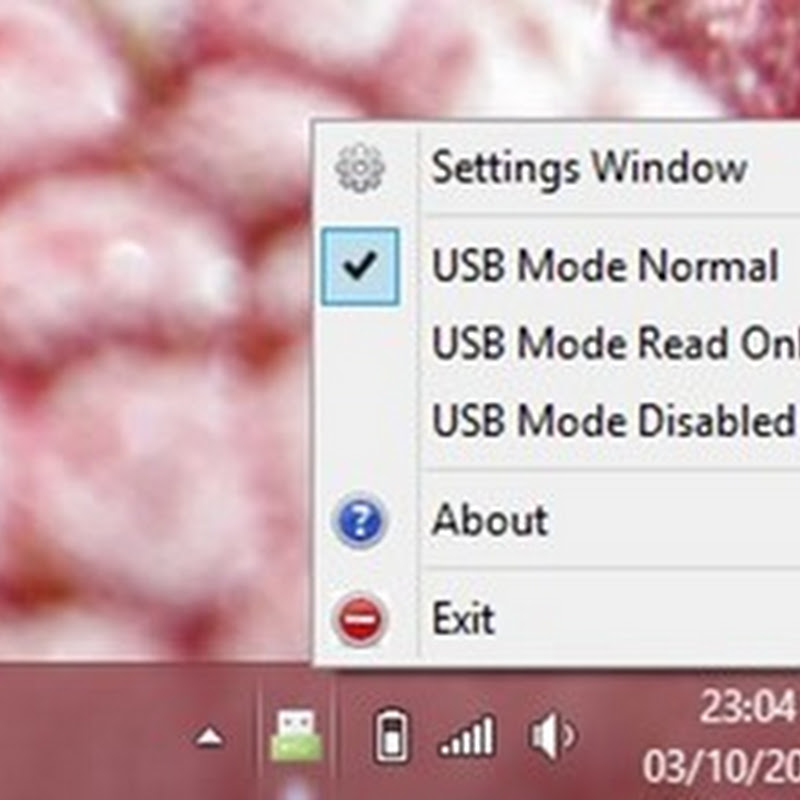800x800 pixels.
Task: Open the About menu entry text
Action: click(x=490, y=519)
